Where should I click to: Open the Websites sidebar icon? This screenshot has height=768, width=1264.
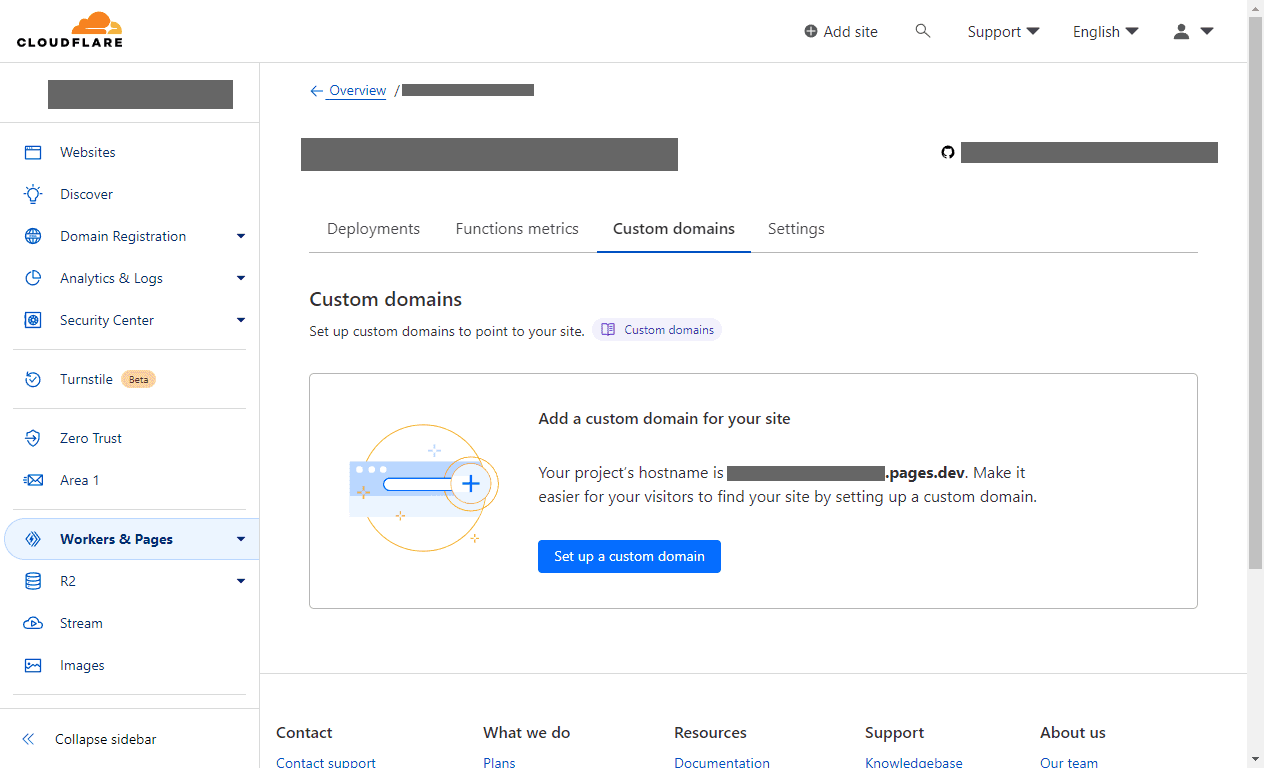click(33, 152)
